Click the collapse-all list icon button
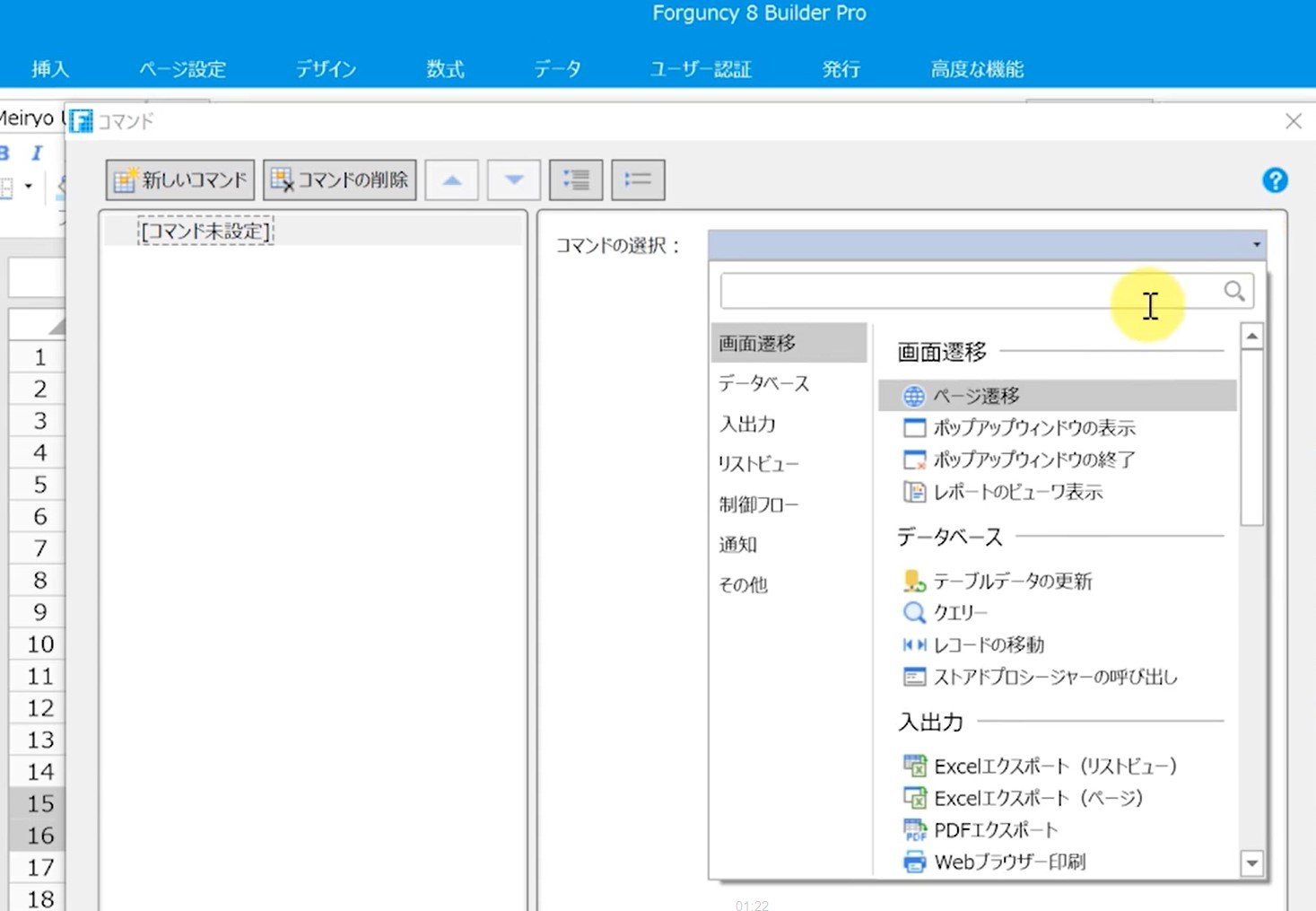The height and width of the screenshot is (911, 1316). pyautogui.click(x=638, y=180)
